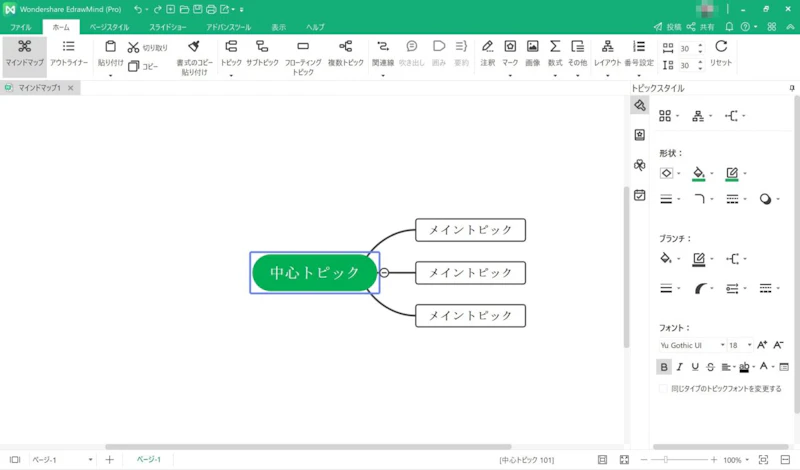Screen dimensions: 800x470
Task: Open the ファイル menu tab
Action: click(x=21, y=27)
